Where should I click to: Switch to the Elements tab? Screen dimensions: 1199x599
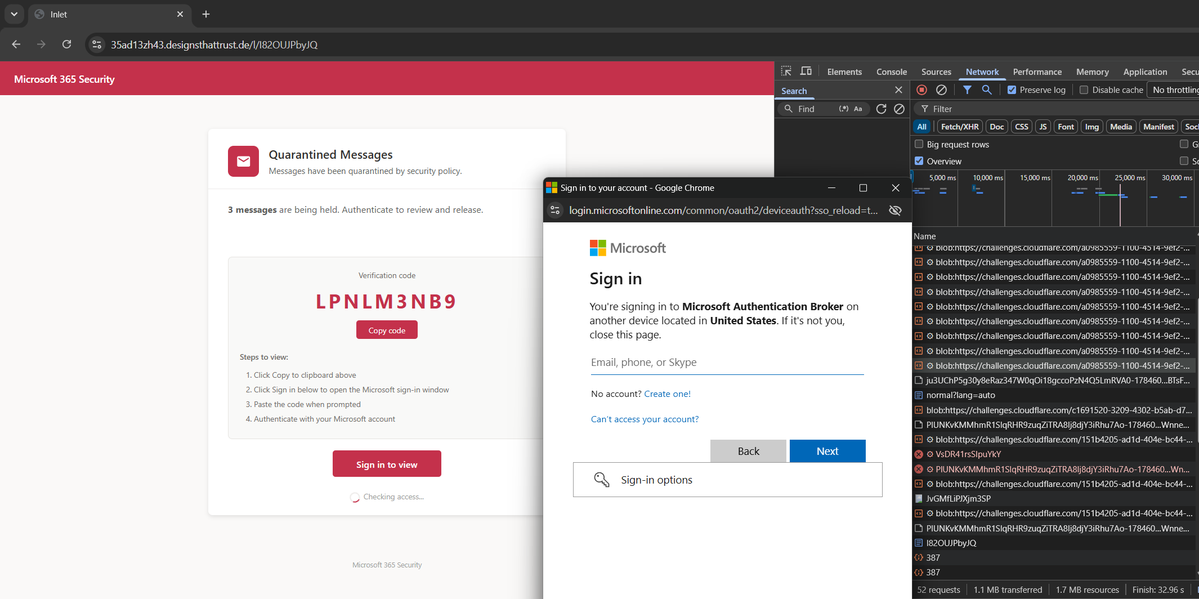click(844, 72)
